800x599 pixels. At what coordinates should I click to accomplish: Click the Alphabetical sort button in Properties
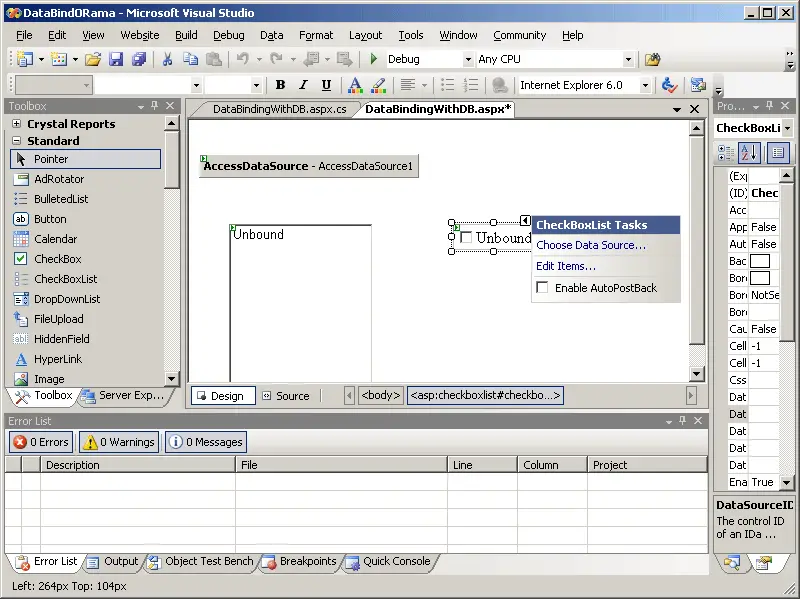750,153
